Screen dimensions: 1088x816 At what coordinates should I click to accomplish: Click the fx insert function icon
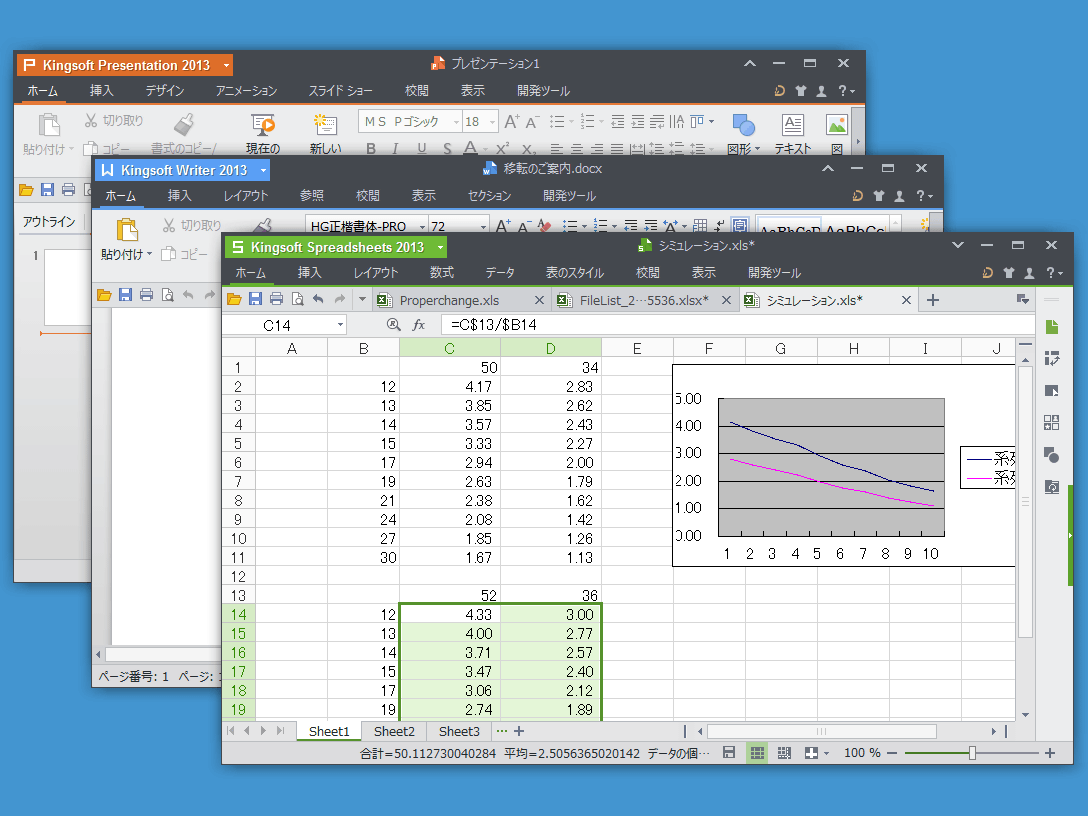(x=418, y=325)
